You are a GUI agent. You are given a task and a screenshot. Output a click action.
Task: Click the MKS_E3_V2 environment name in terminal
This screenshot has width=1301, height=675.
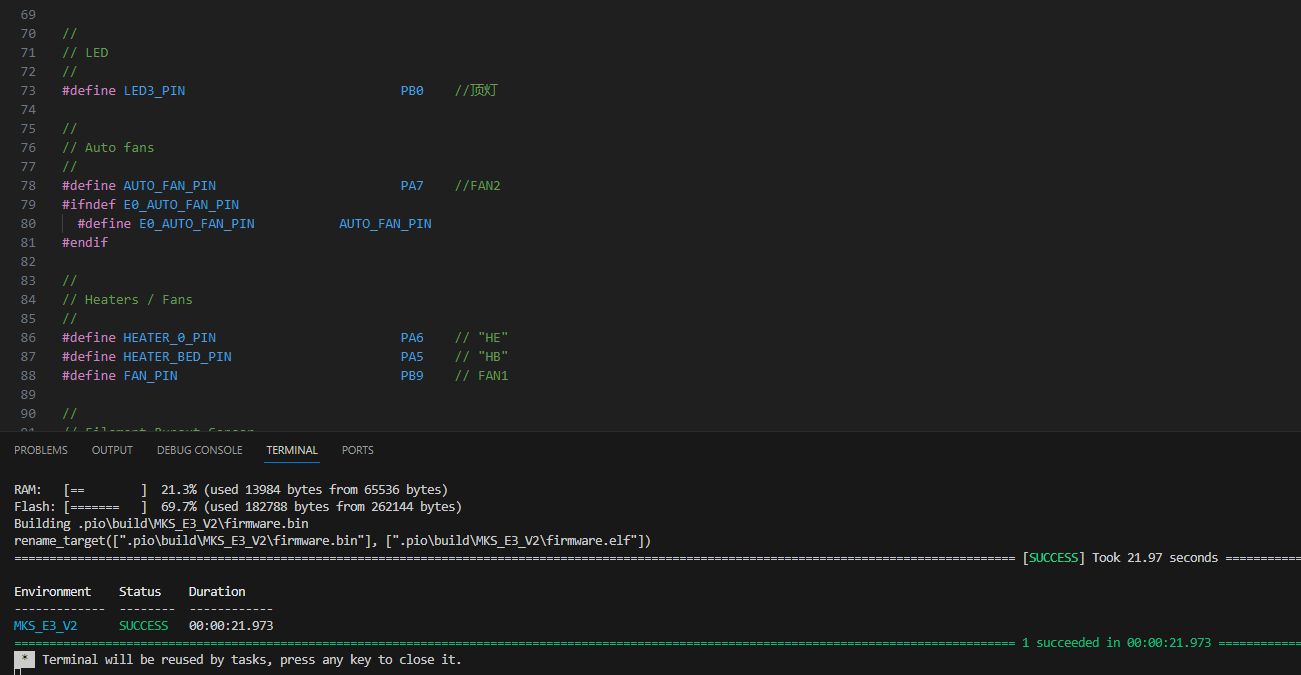[x=45, y=626]
